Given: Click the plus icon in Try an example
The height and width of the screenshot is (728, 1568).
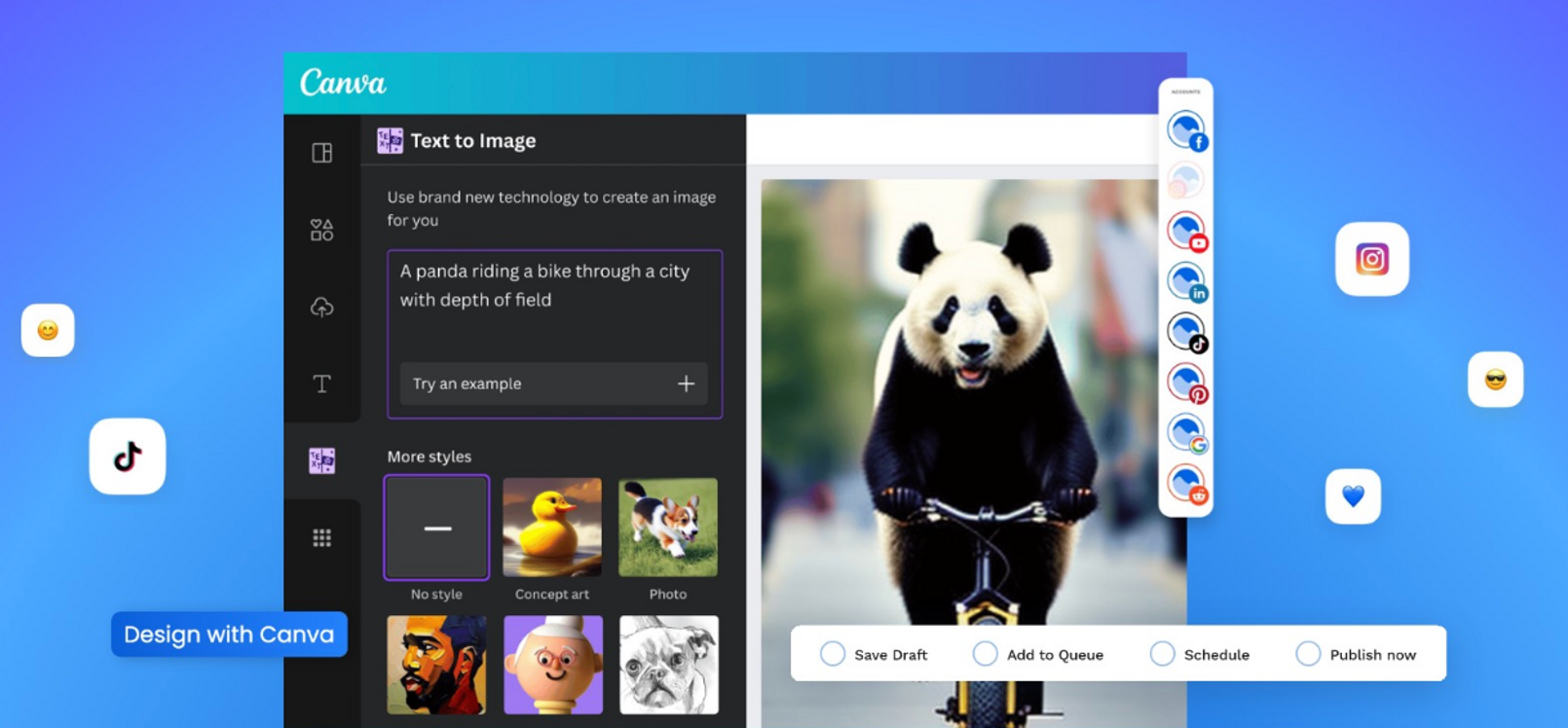Looking at the screenshot, I should pos(686,383).
